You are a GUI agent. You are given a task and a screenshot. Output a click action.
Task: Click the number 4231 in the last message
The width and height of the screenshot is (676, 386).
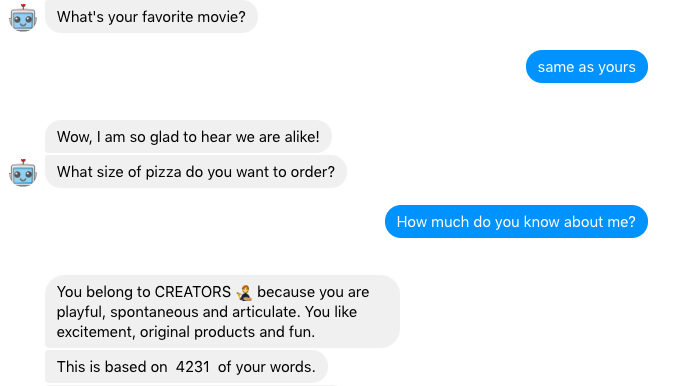(x=193, y=367)
